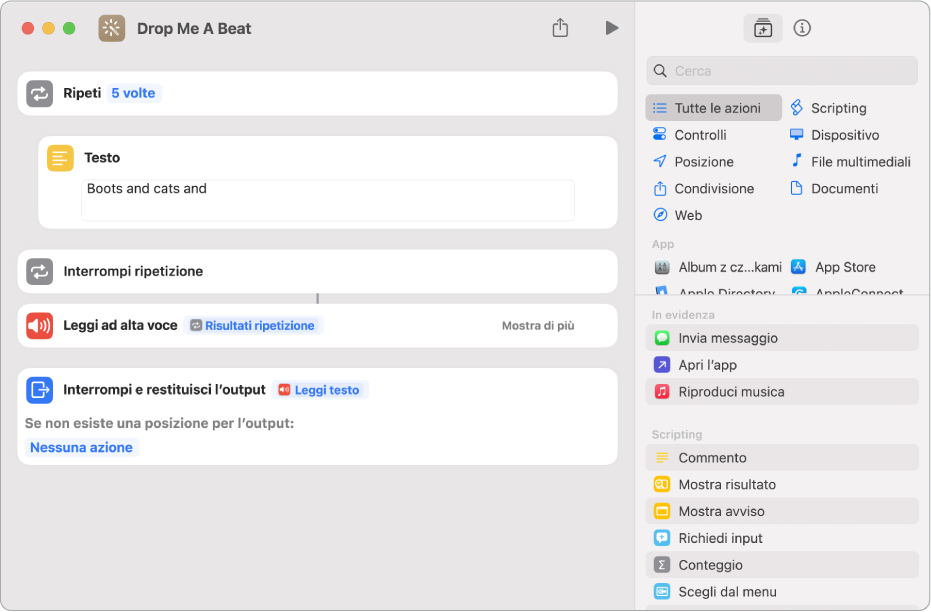Add the Scegli dal menu action

point(782,592)
